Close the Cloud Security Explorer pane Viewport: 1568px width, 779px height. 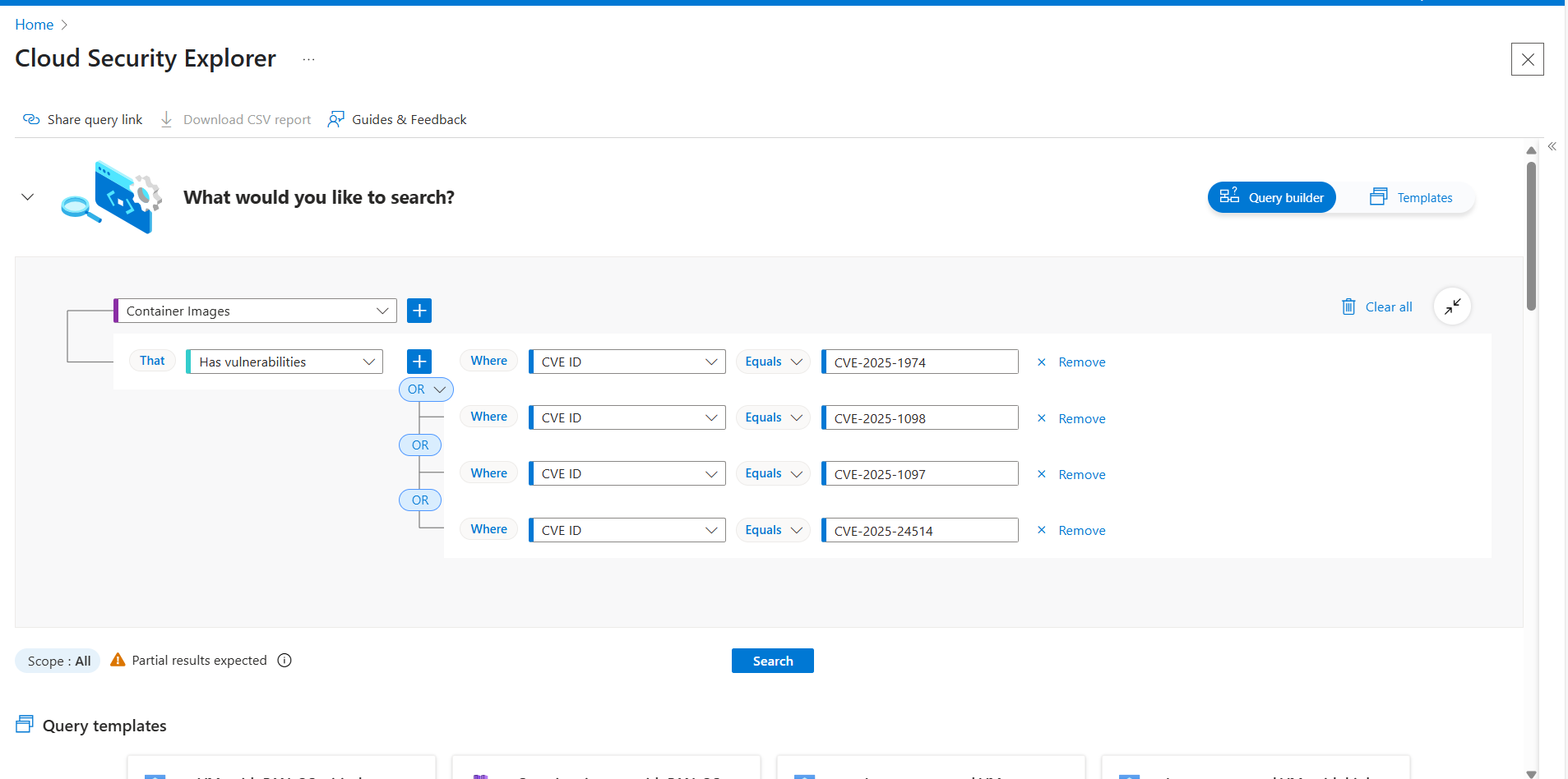[1527, 59]
